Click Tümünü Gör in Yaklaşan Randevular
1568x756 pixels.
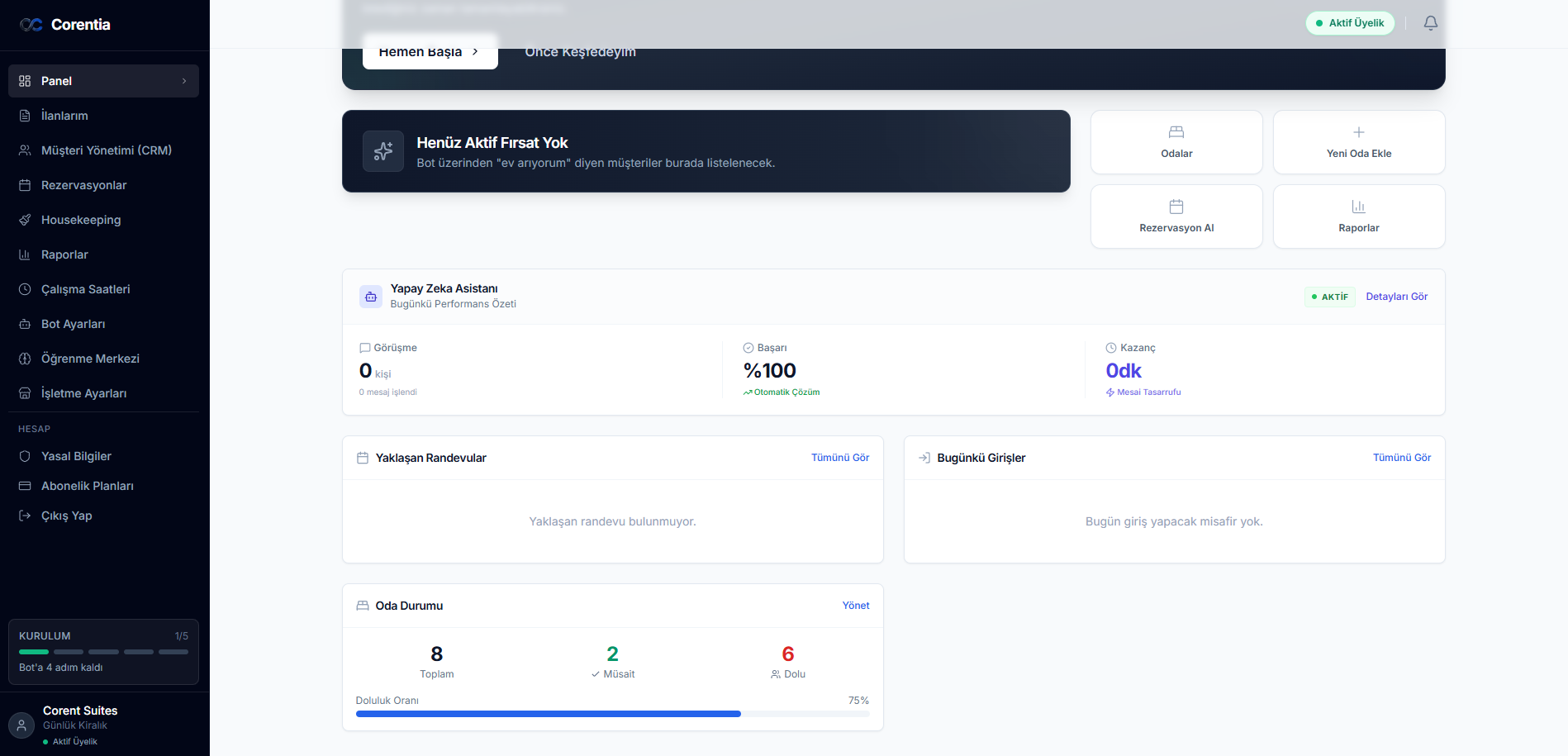[x=839, y=458]
